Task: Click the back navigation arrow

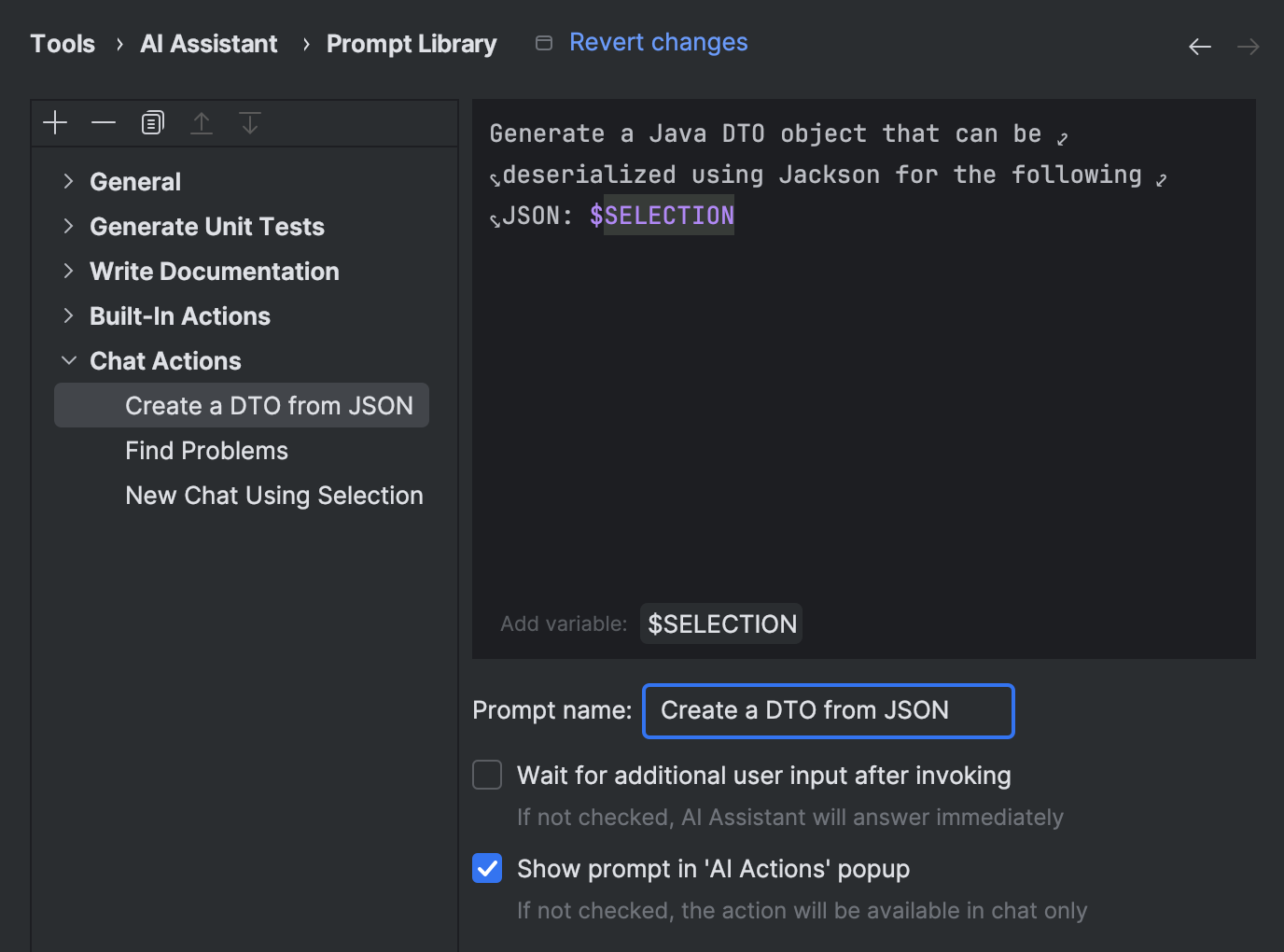Action: click(x=1200, y=46)
